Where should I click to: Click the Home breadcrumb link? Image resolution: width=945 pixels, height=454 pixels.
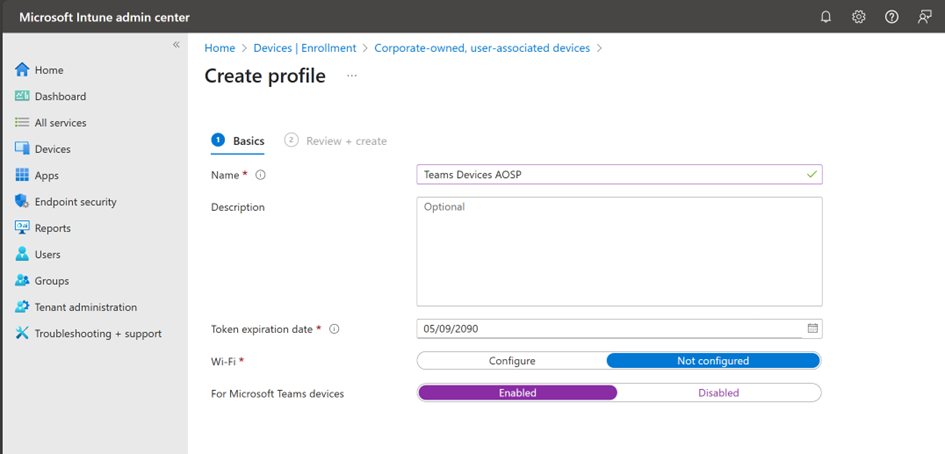(219, 48)
